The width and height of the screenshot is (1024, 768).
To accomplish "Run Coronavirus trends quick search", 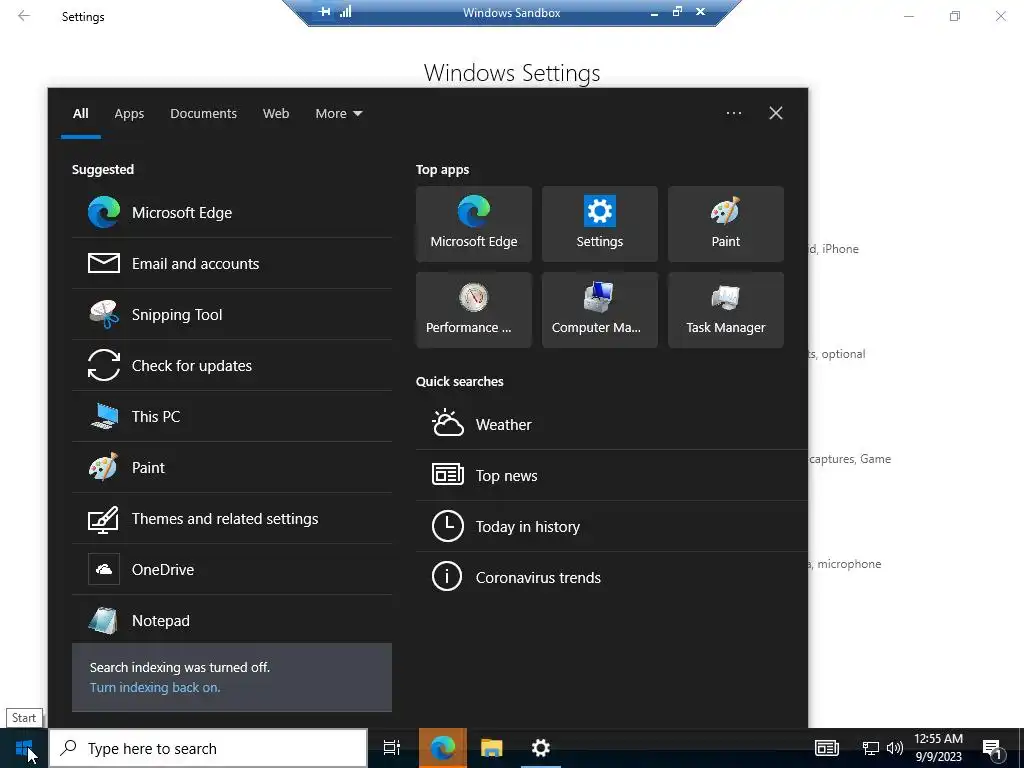I will (x=611, y=577).
